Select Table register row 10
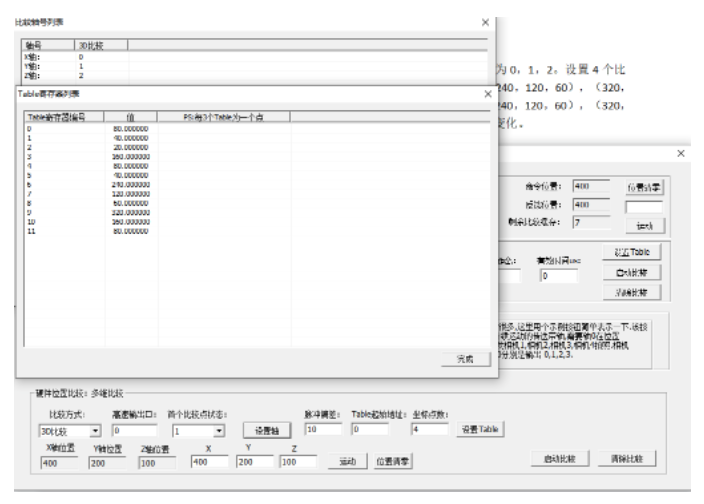 click(x=257, y=222)
